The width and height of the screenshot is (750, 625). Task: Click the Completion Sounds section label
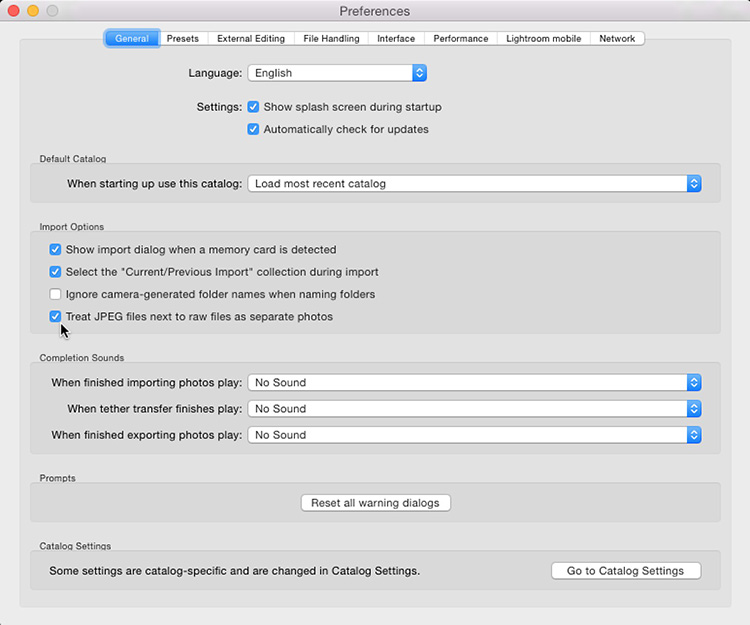pos(82,358)
